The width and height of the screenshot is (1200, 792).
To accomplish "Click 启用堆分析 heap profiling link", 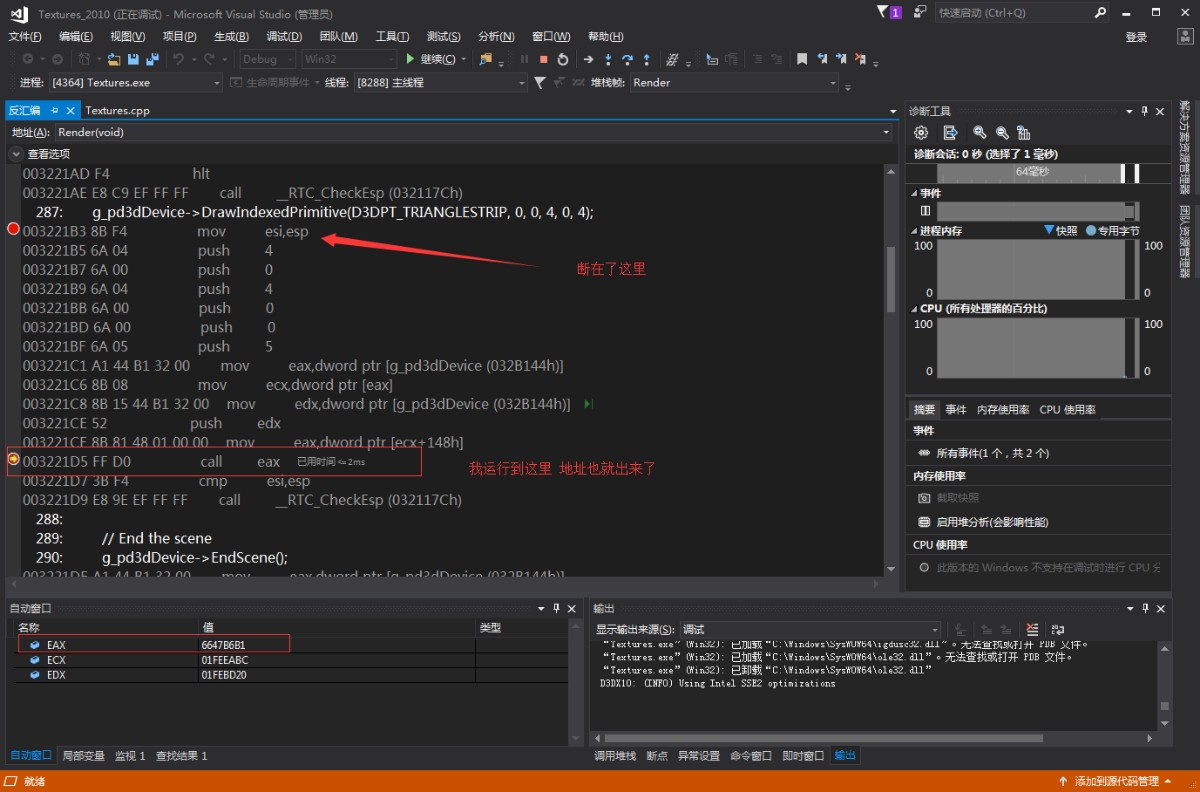I will (x=992, y=522).
